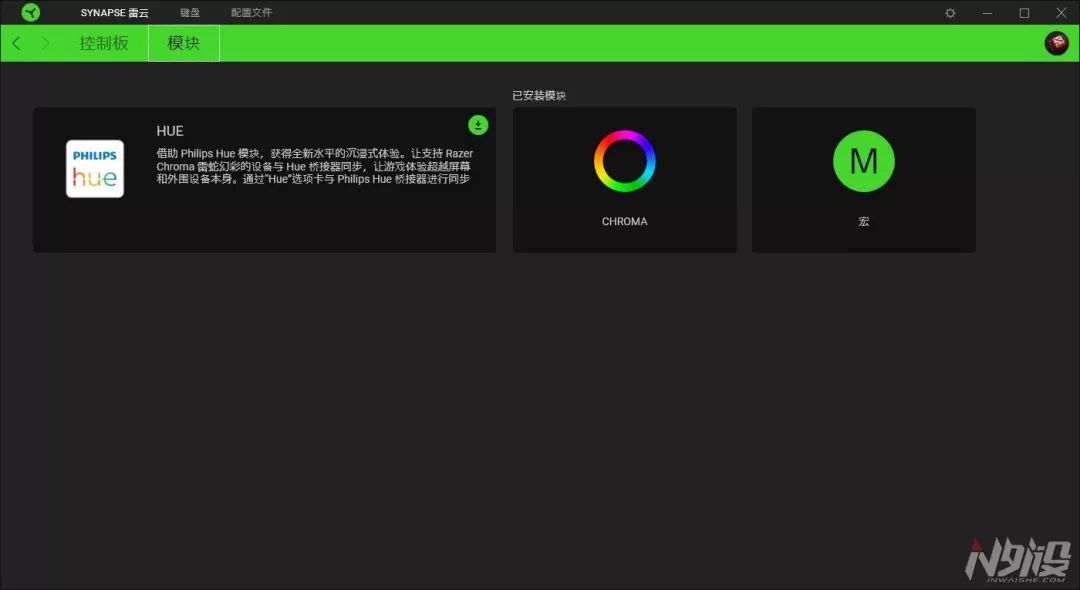
Task: Select the 宏 macro module icon
Action: click(x=863, y=160)
